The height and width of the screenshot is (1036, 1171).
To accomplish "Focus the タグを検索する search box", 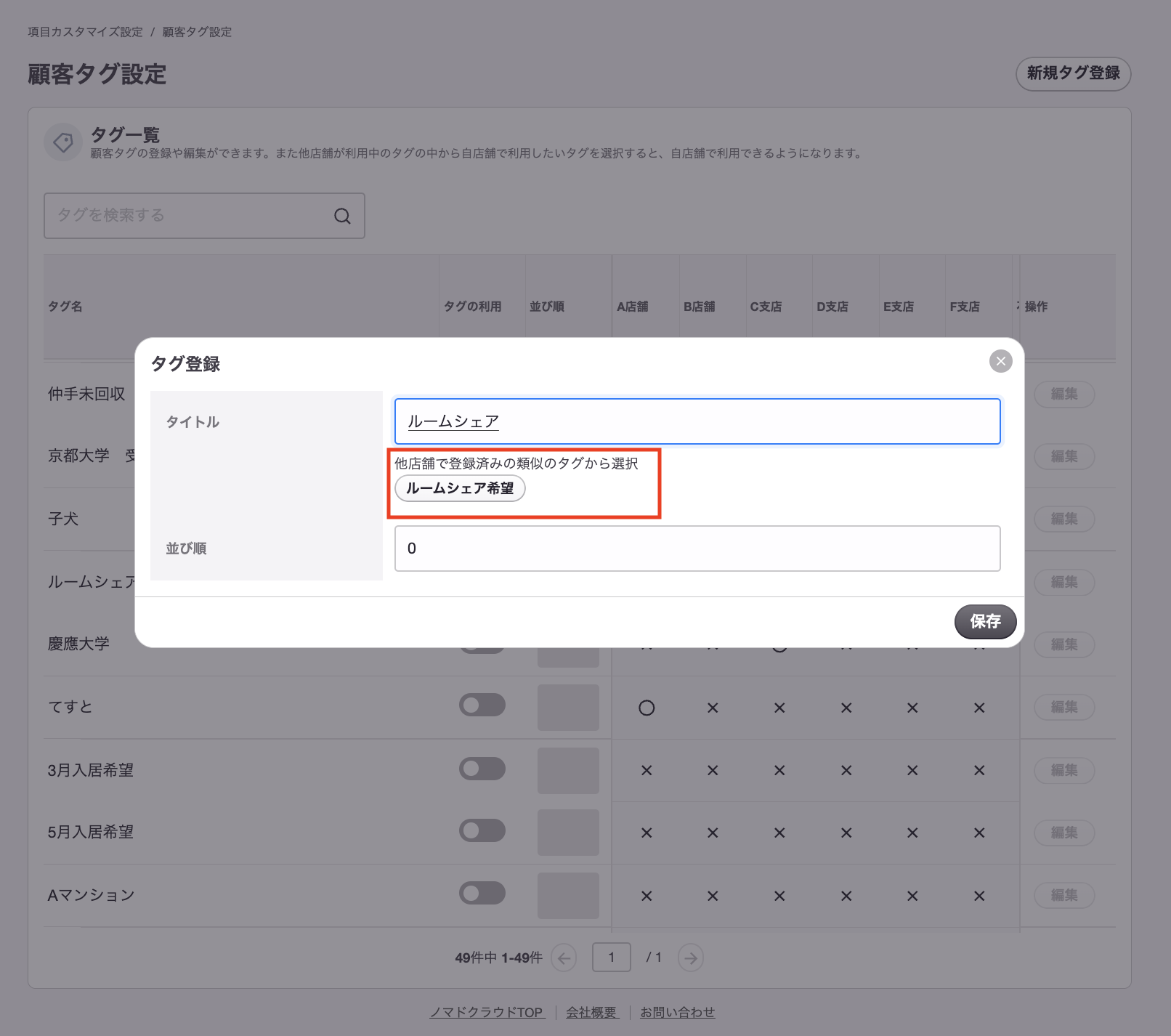I will (204, 216).
